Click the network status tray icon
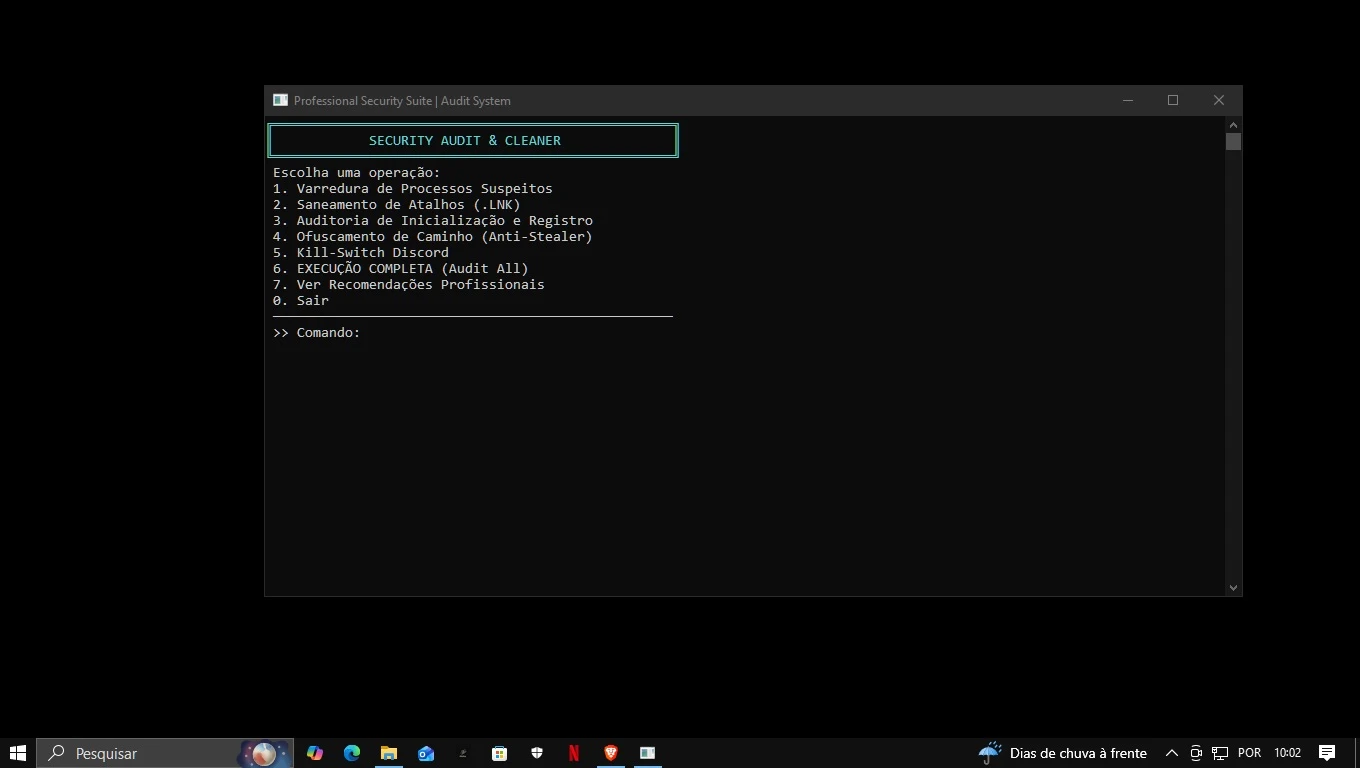This screenshot has height=768, width=1360. [x=1220, y=753]
